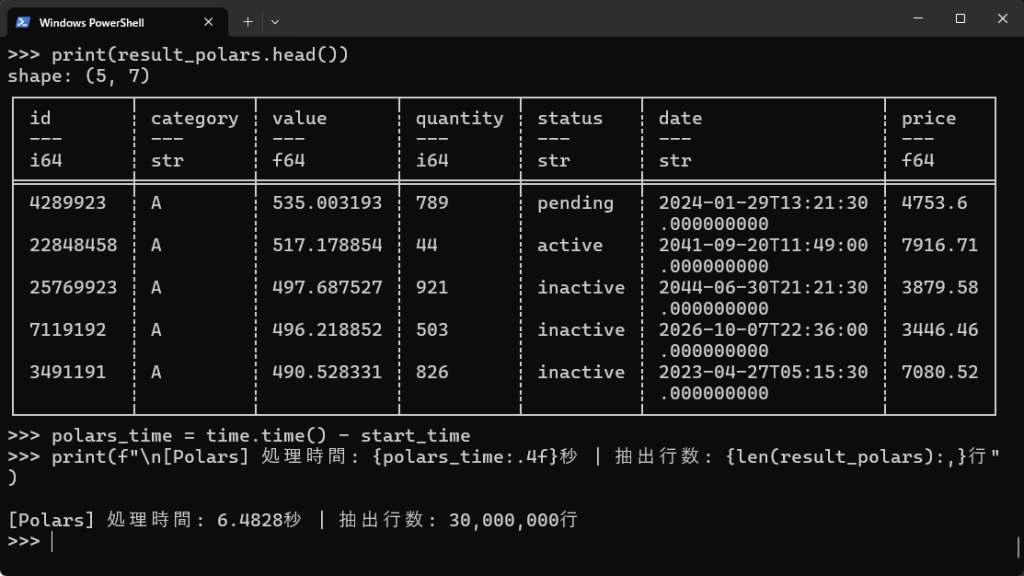1024x576 pixels.
Task: Open a new tab with the plus button
Action: click(248, 21)
